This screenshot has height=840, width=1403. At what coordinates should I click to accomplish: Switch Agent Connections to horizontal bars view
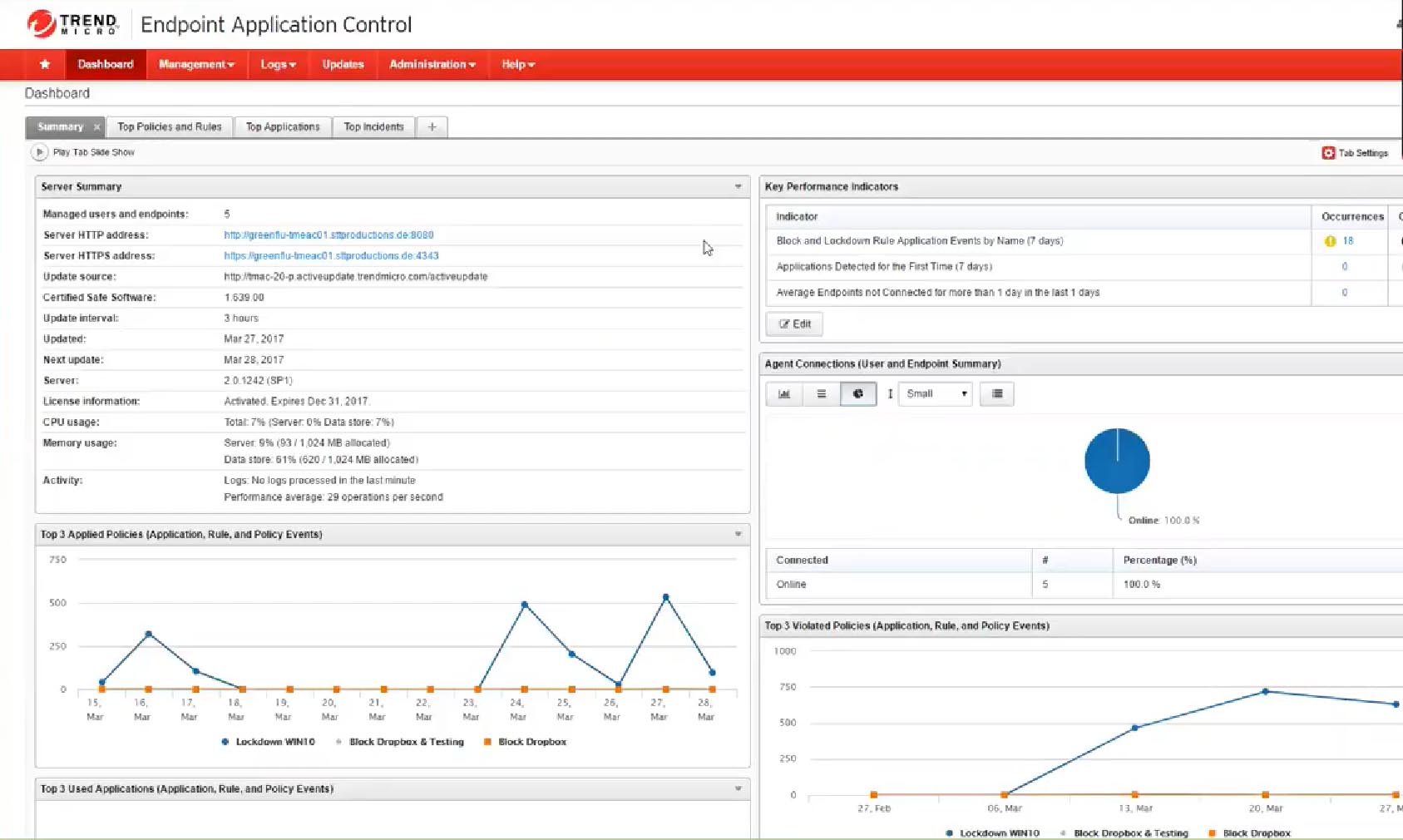(821, 394)
